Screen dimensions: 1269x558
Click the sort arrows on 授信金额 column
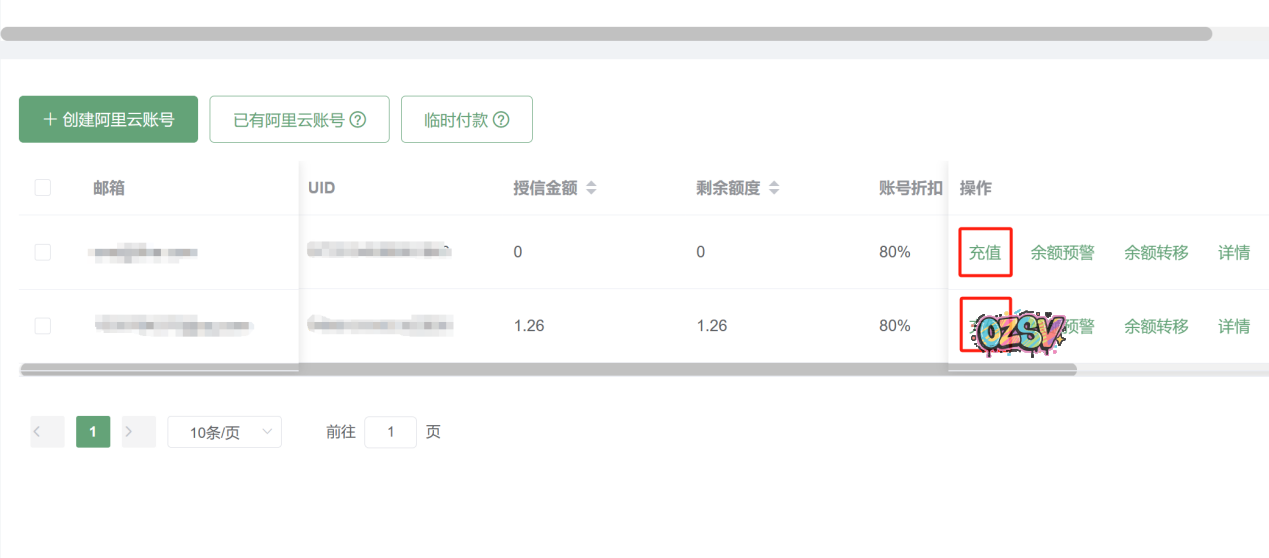coord(591,188)
